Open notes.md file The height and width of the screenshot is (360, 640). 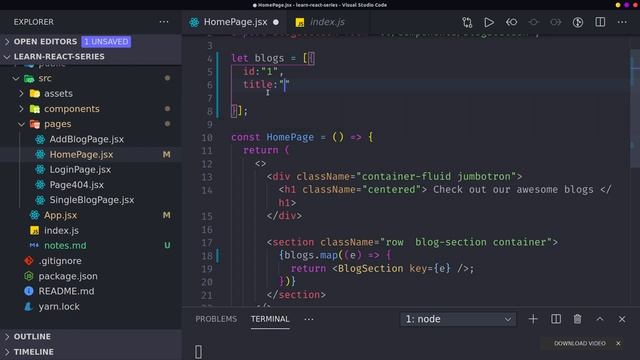[65, 246]
